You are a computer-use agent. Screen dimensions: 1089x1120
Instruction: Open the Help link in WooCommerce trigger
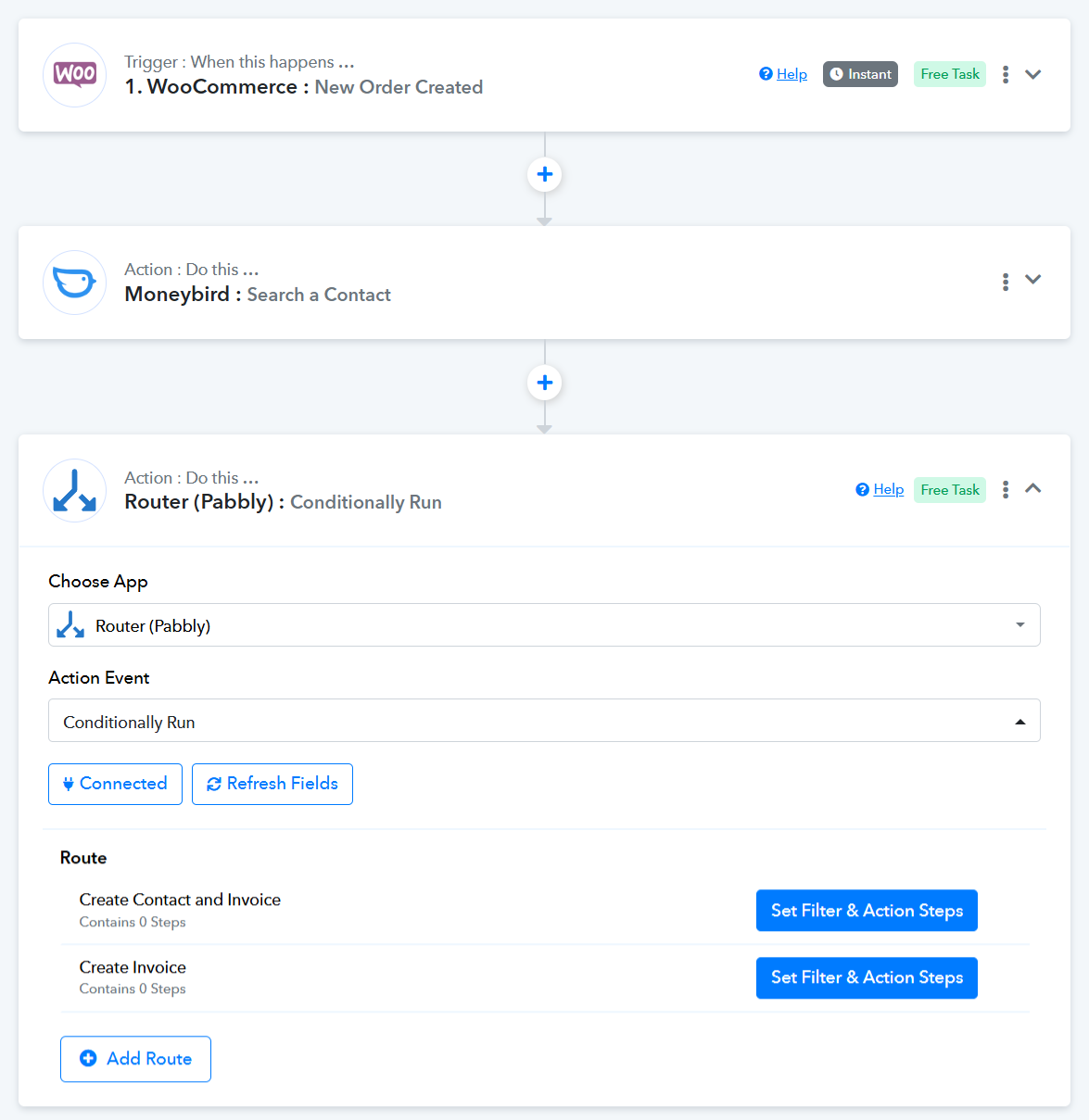(x=791, y=74)
